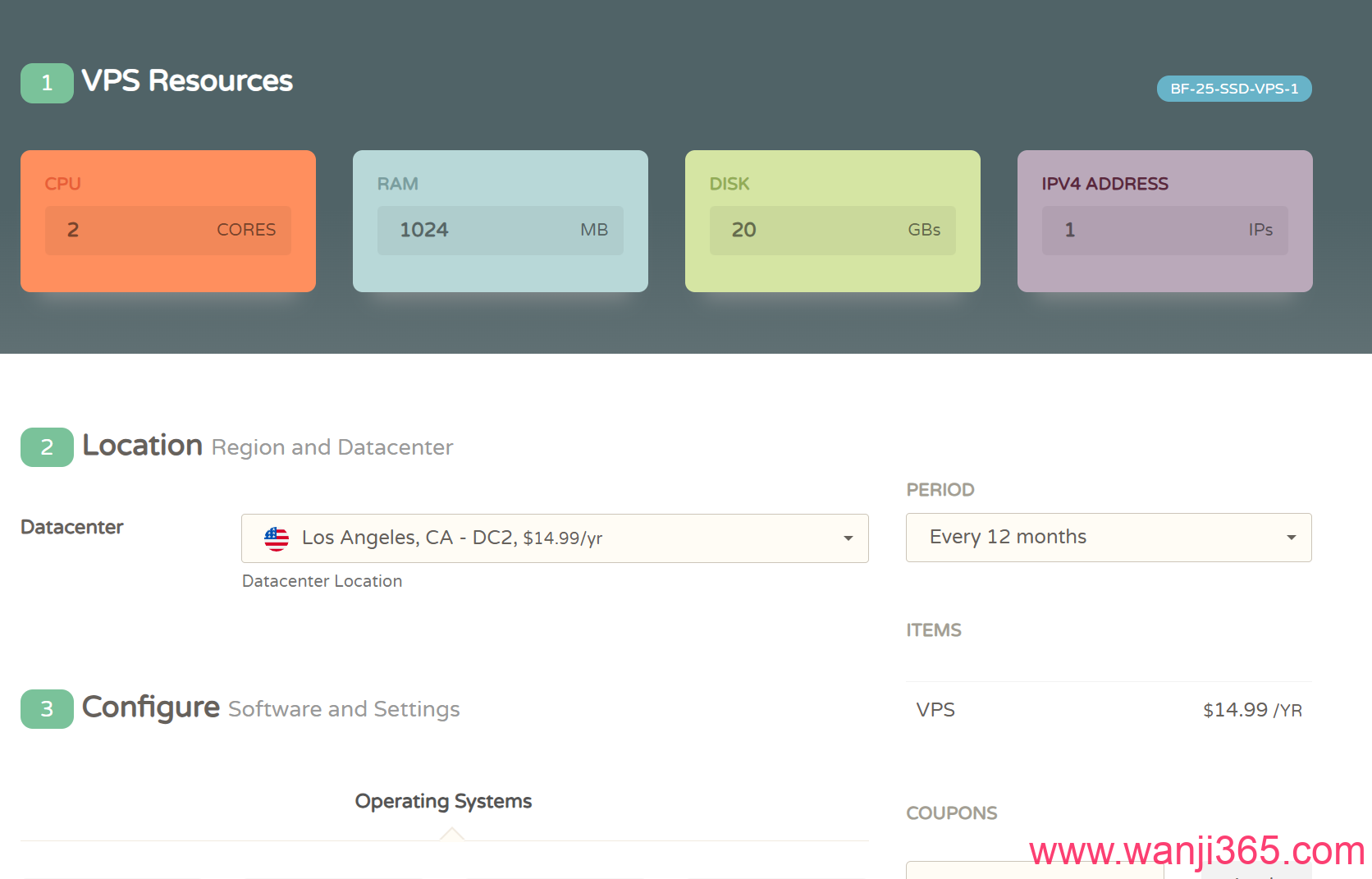Click the VPS Resources heading
The image size is (1372, 879).
187,81
